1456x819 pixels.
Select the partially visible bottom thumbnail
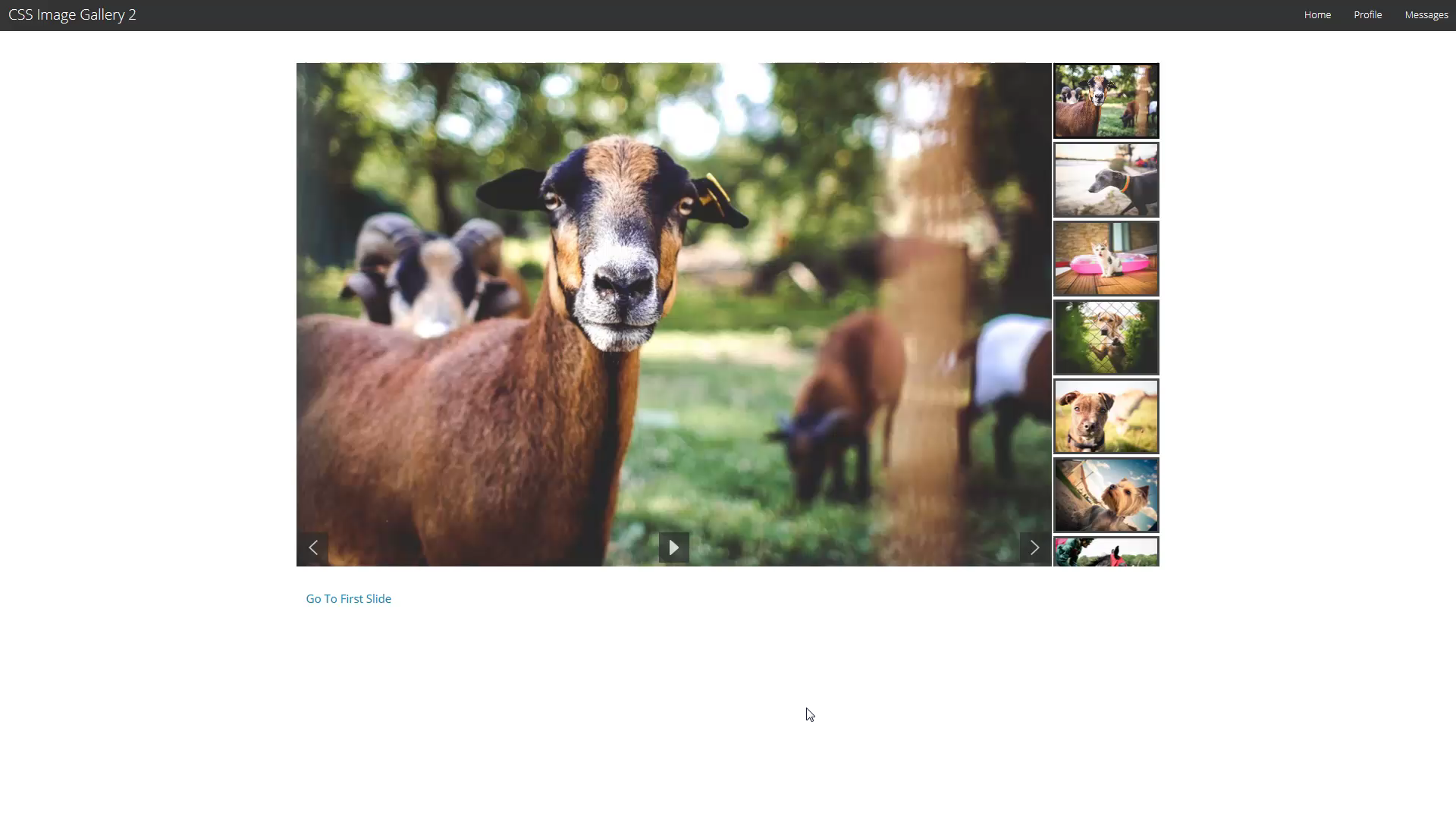pyautogui.click(x=1106, y=552)
